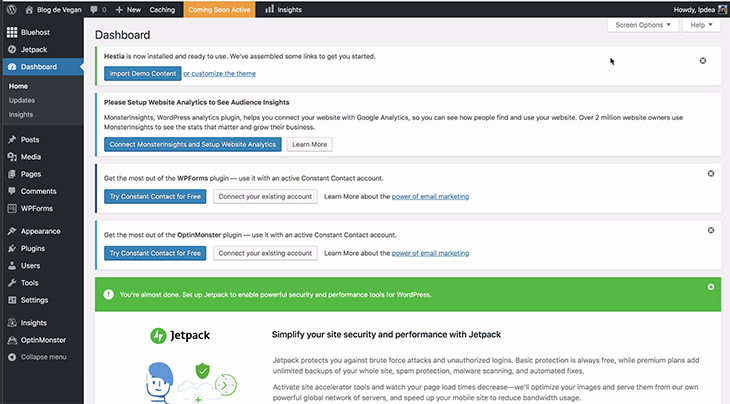Click the Coming Soon Active admin bar item
This screenshot has width=730, height=404.
219,9
